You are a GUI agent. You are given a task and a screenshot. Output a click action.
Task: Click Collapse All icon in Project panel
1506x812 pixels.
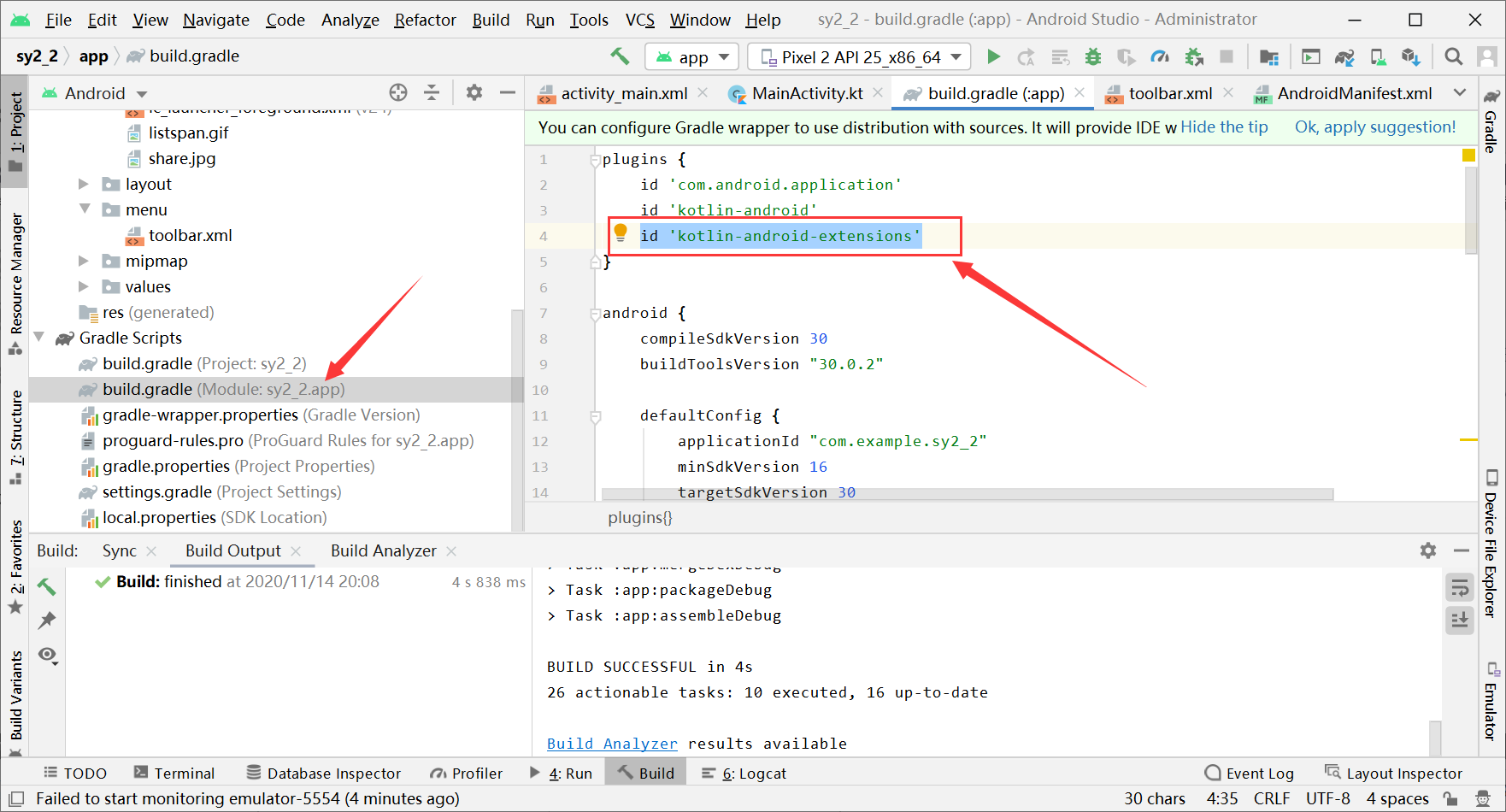(x=432, y=92)
